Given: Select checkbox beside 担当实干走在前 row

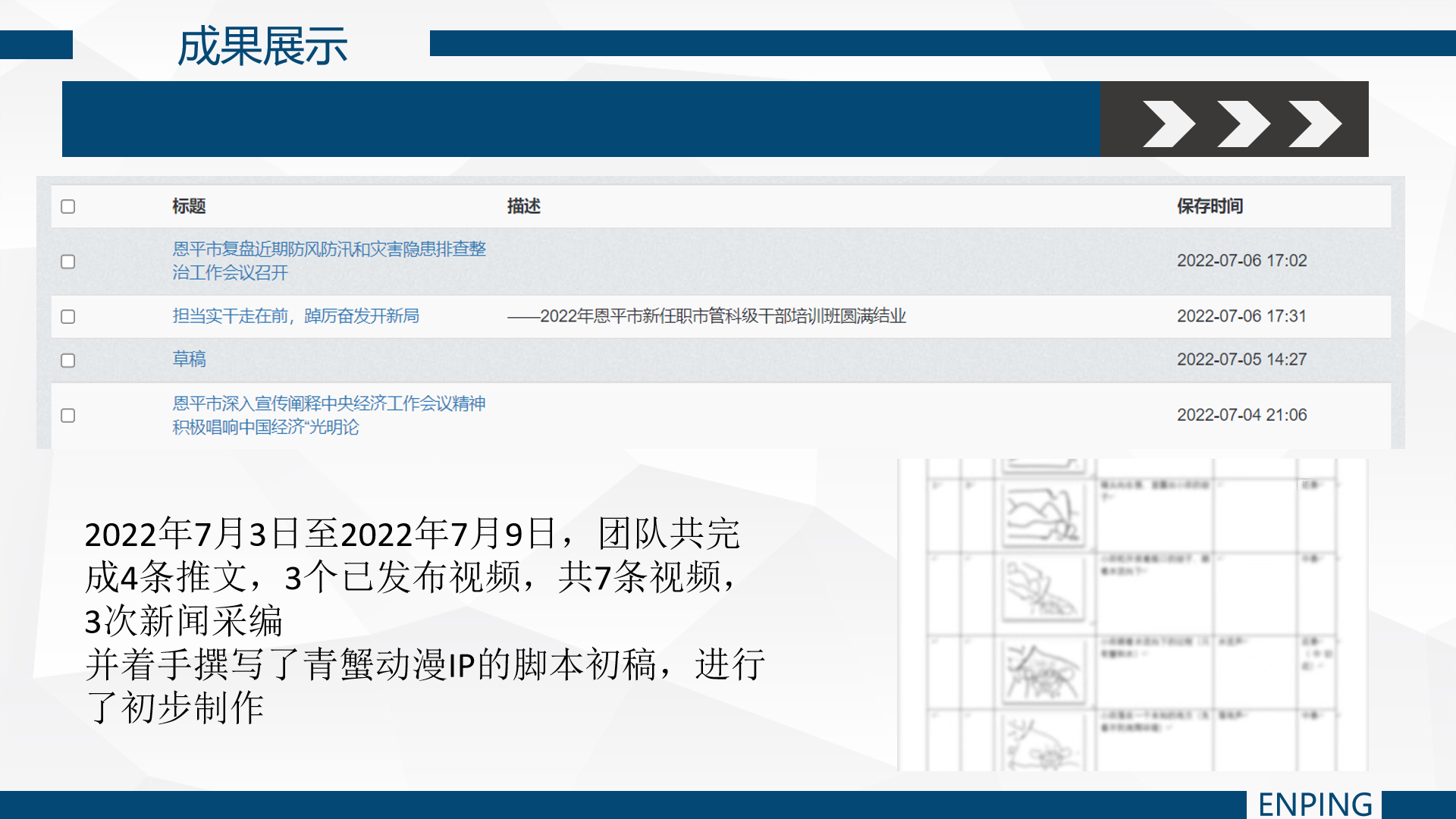Looking at the screenshot, I should pyautogui.click(x=68, y=316).
